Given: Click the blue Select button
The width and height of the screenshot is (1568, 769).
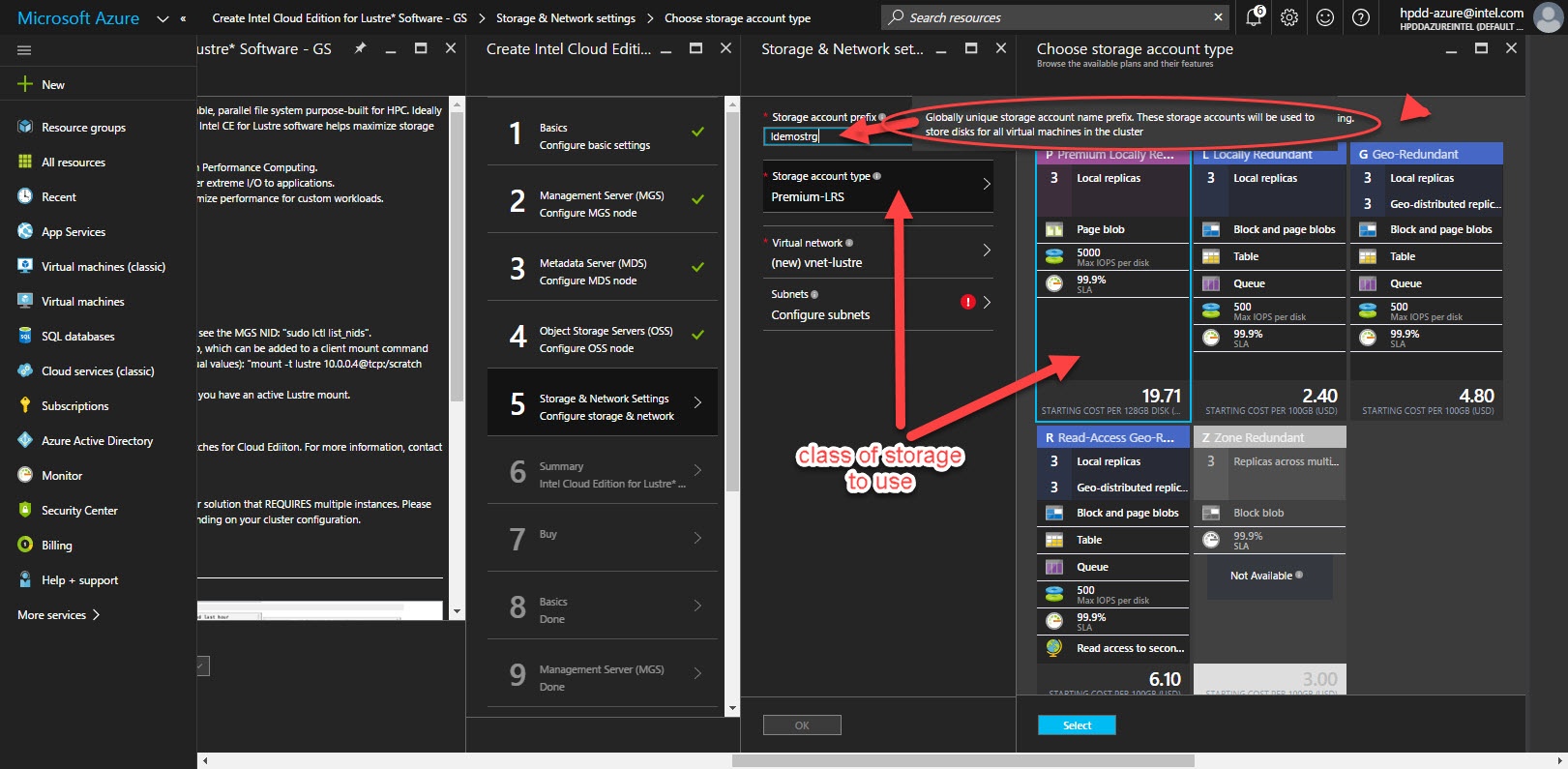Looking at the screenshot, I should (x=1077, y=725).
